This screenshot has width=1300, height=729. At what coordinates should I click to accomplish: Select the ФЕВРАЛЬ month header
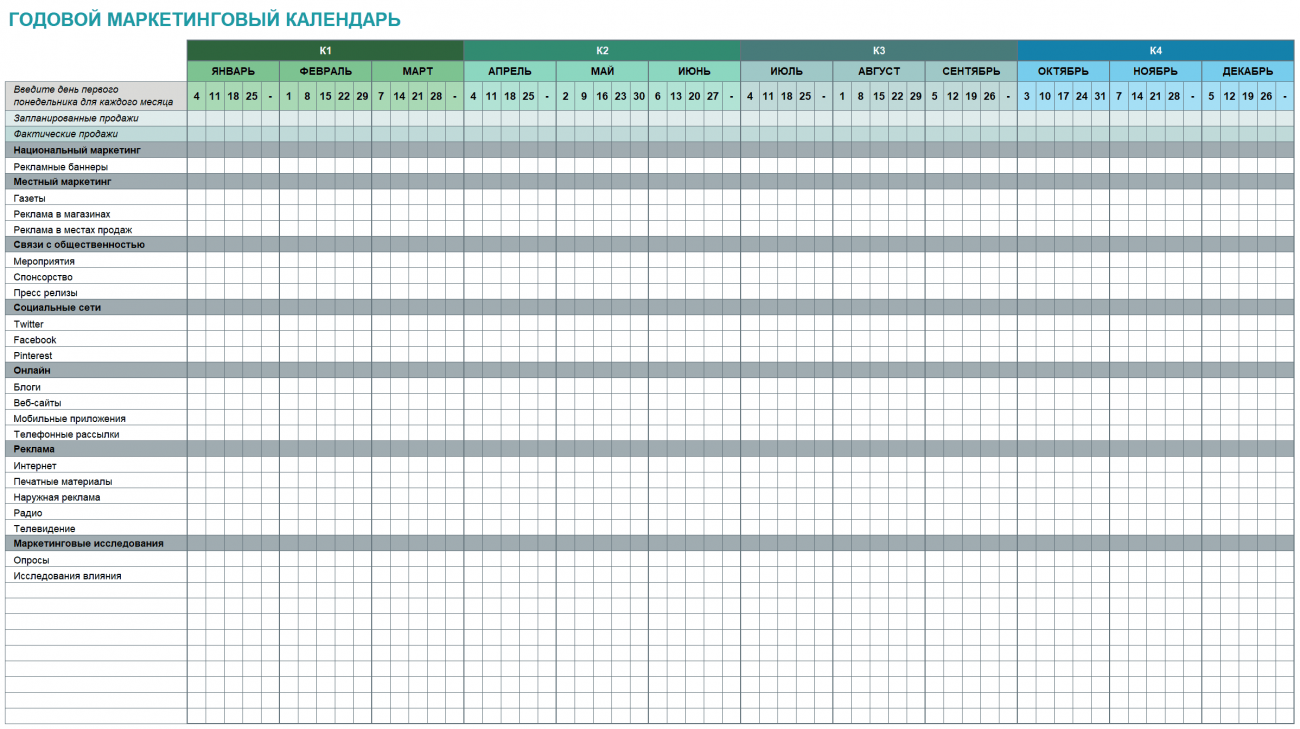[x=325, y=71]
